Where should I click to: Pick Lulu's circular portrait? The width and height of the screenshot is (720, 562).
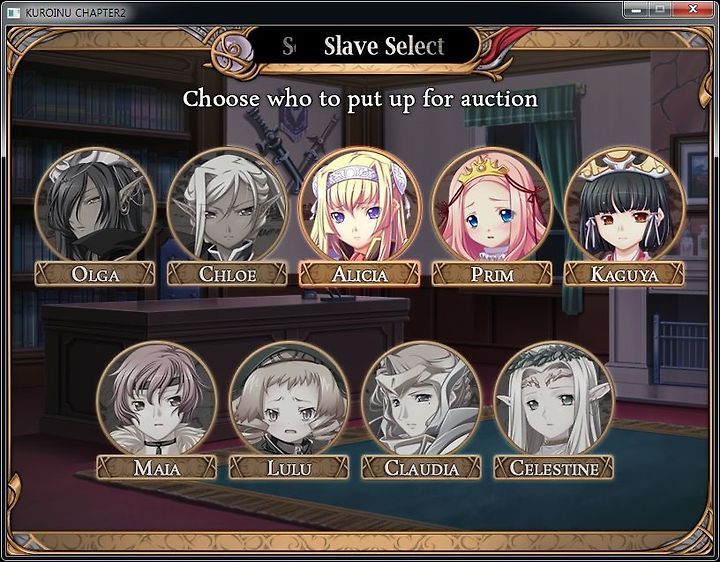tap(289, 399)
